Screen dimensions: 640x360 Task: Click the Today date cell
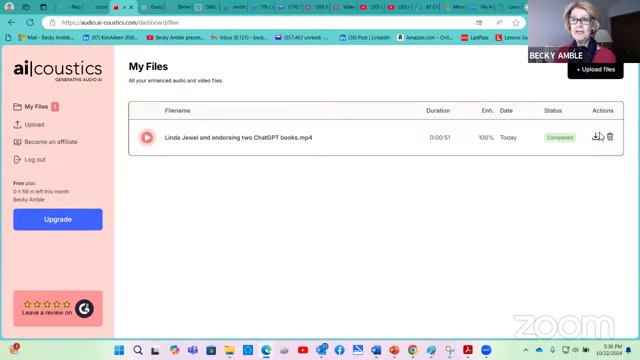pos(508,138)
